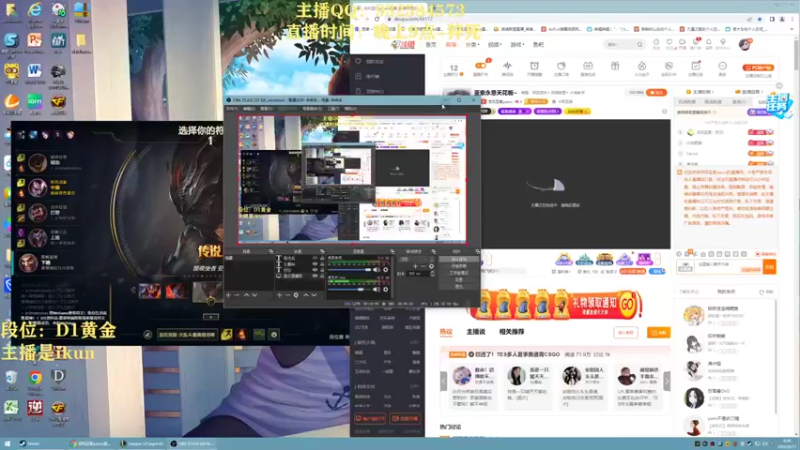The image size is (800, 450).
Task: Open the alarm clock icon in streamer toolbar
Action: (534, 66)
